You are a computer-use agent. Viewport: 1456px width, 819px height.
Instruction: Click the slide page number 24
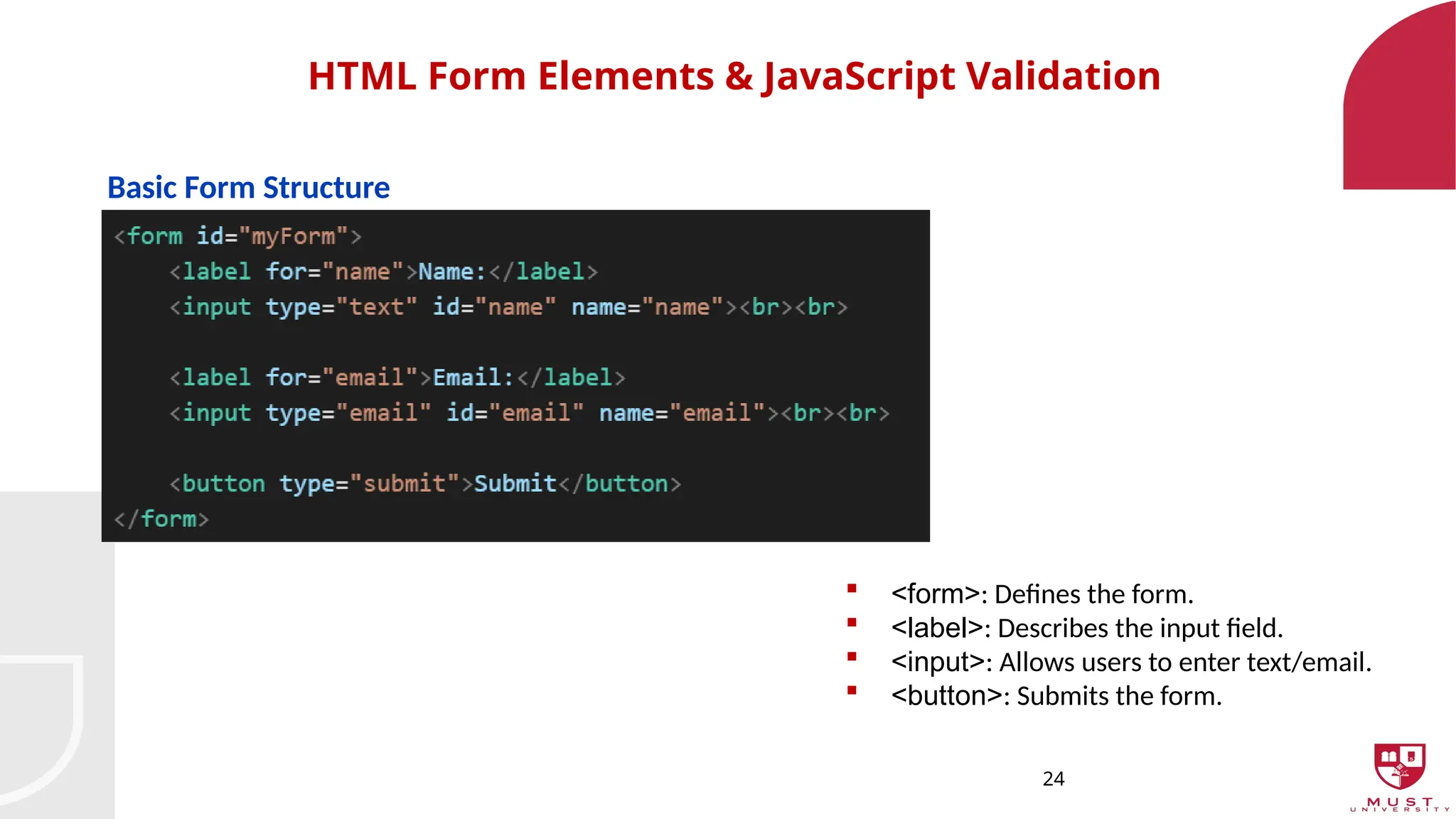(1054, 779)
